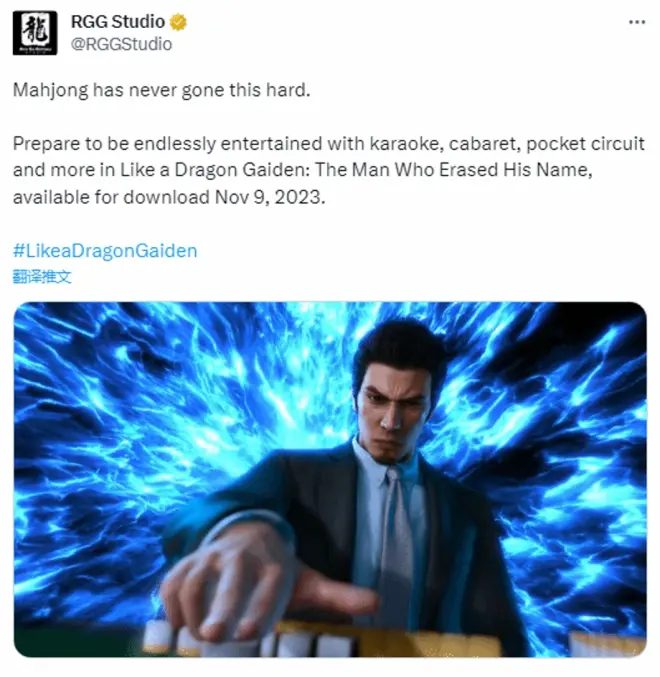Open the attached mahjong screenshot image
This screenshot has height=677, width=660.
[x=330, y=479]
